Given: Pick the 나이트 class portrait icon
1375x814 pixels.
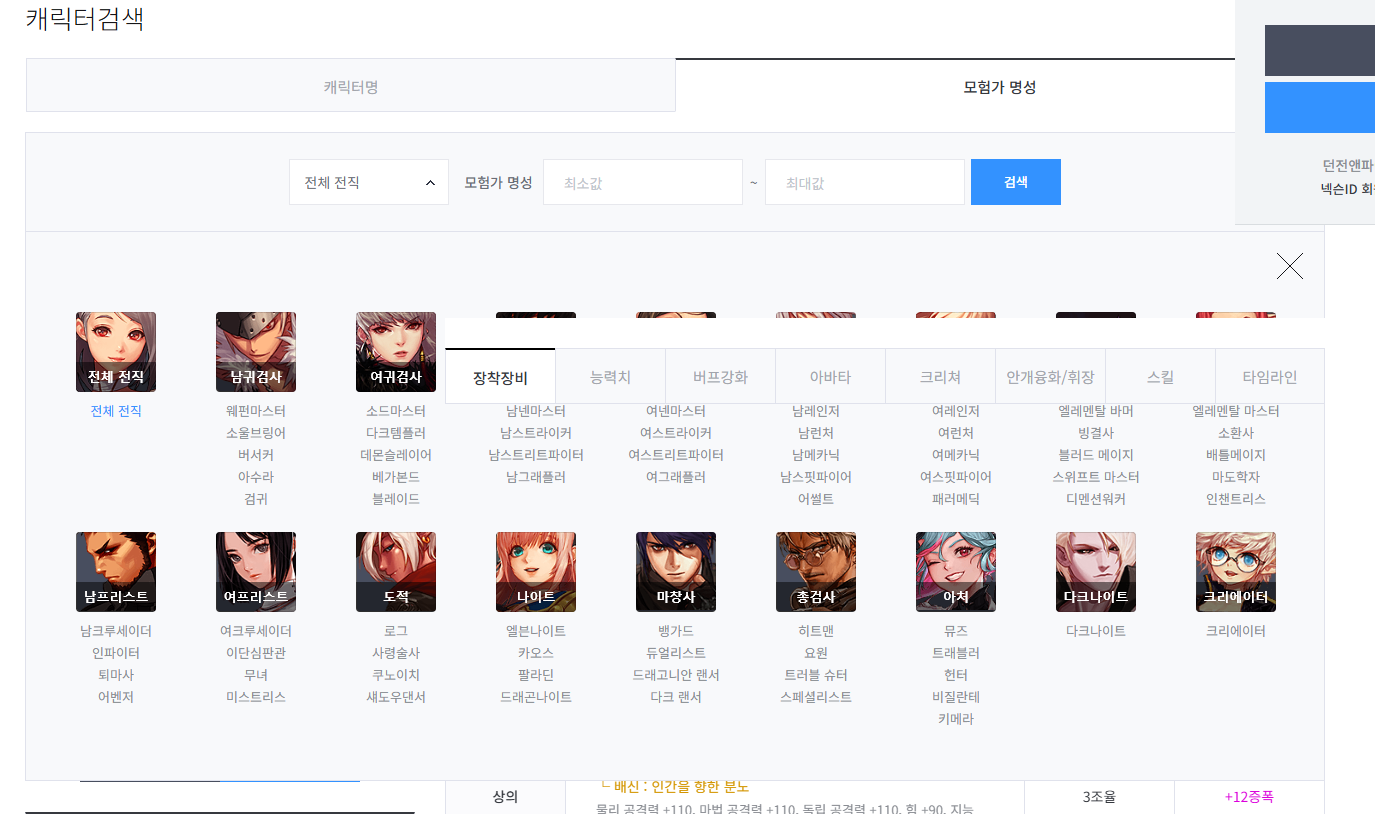Looking at the screenshot, I should click(x=536, y=571).
